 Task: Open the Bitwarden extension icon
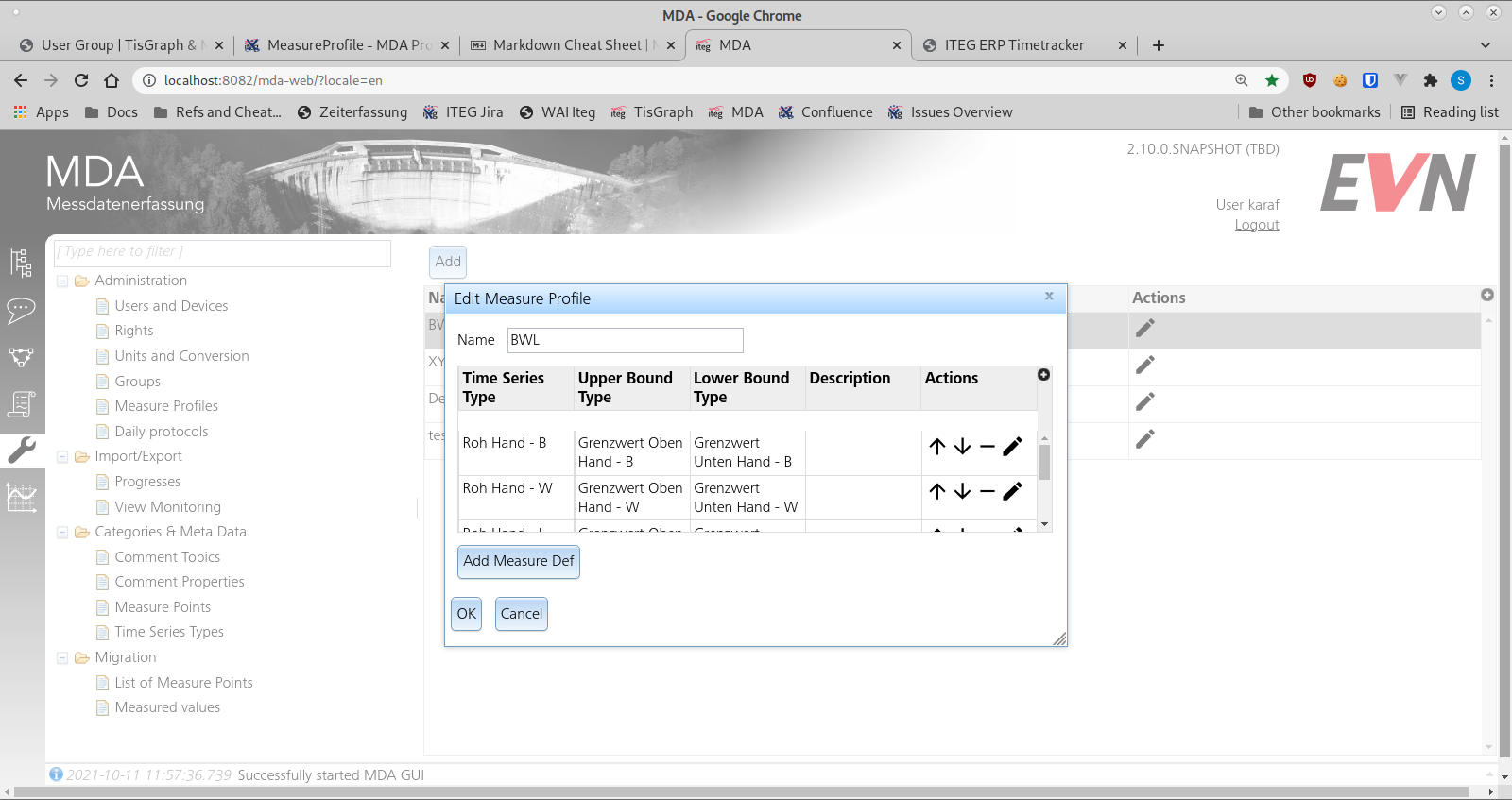tap(1370, 80)
